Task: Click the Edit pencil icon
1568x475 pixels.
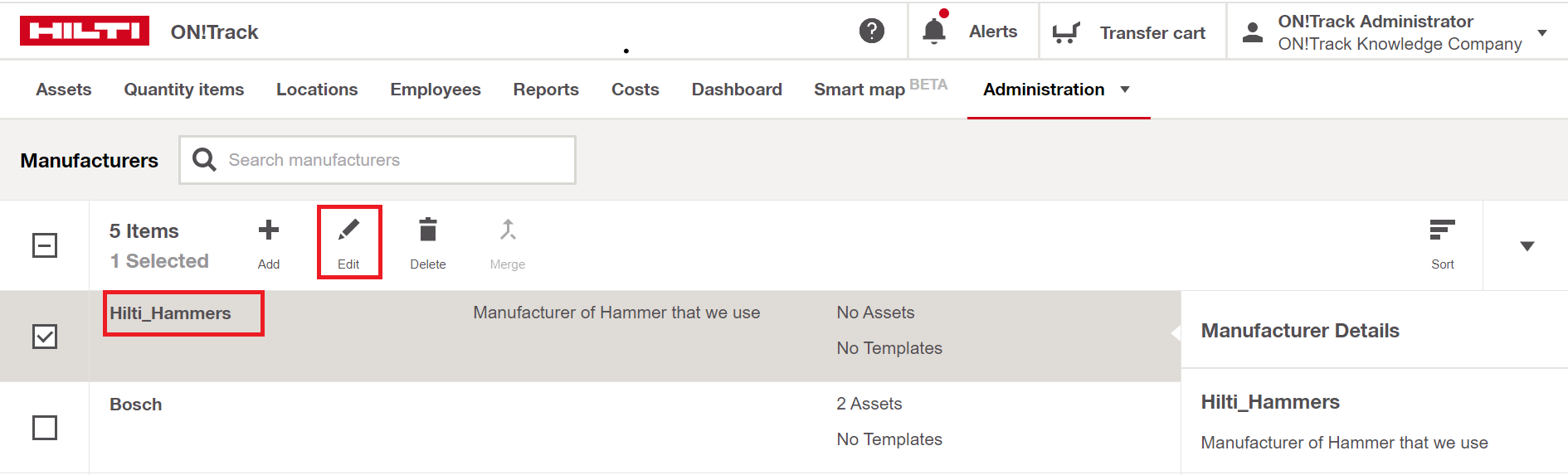Action: point(348,230)
